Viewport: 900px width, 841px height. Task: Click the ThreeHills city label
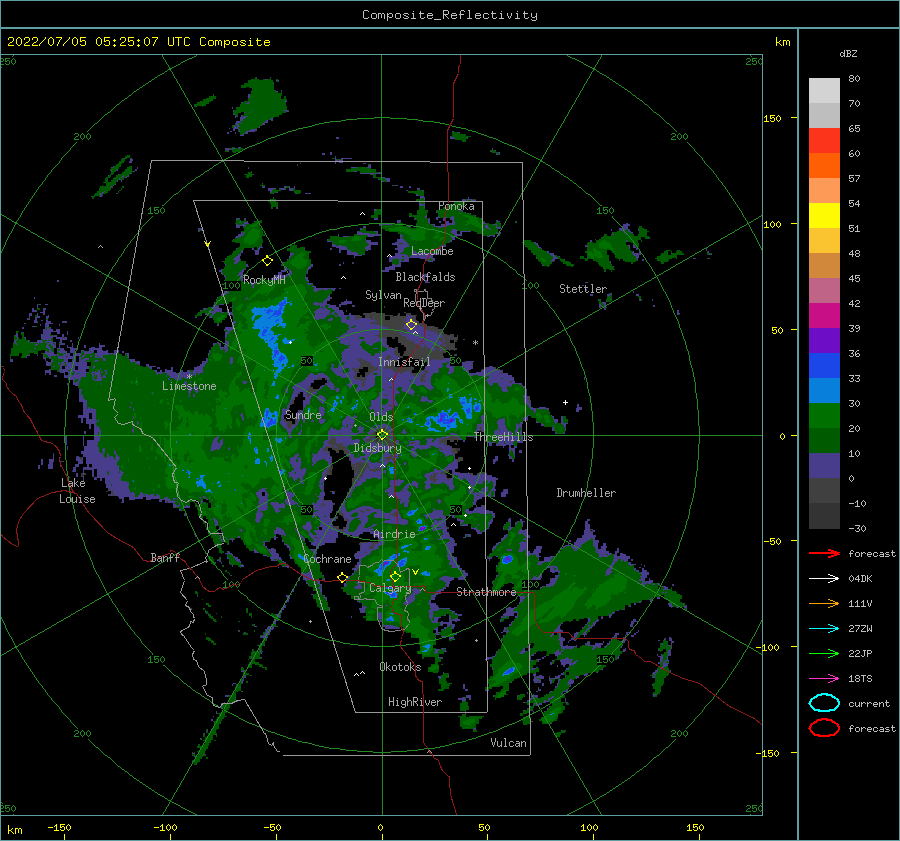[x=503, y=437]
